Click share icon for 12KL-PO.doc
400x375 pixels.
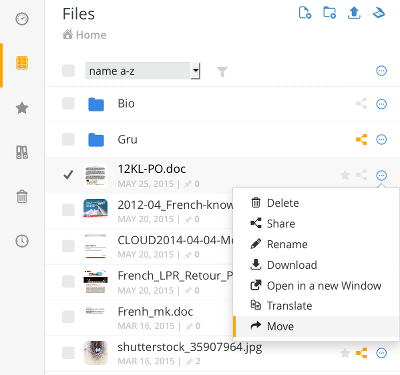tap(362, 175)
